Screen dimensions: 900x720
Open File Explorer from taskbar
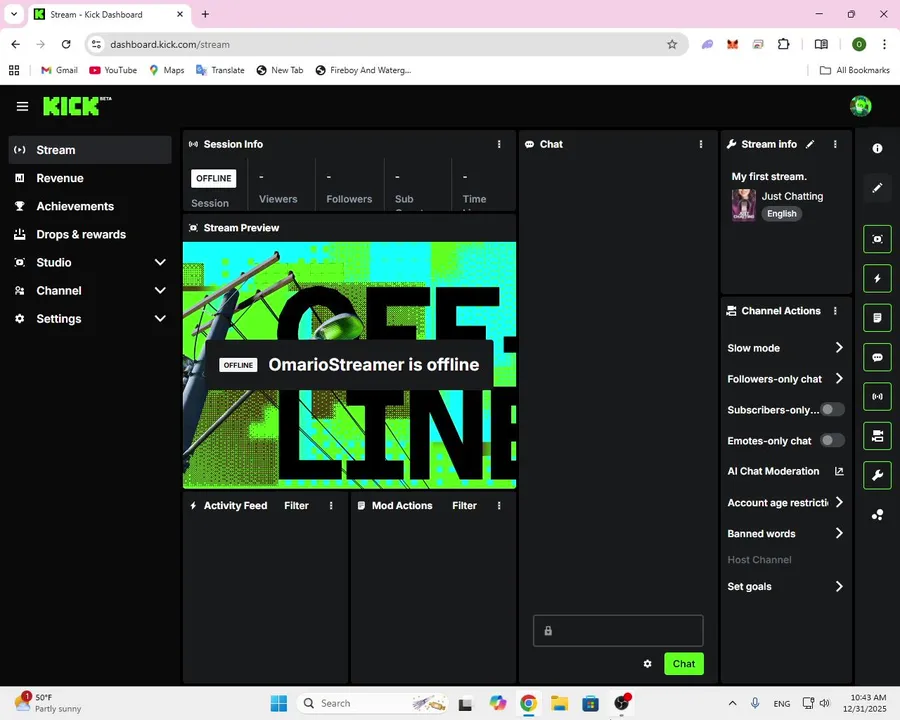click(559, 703)
